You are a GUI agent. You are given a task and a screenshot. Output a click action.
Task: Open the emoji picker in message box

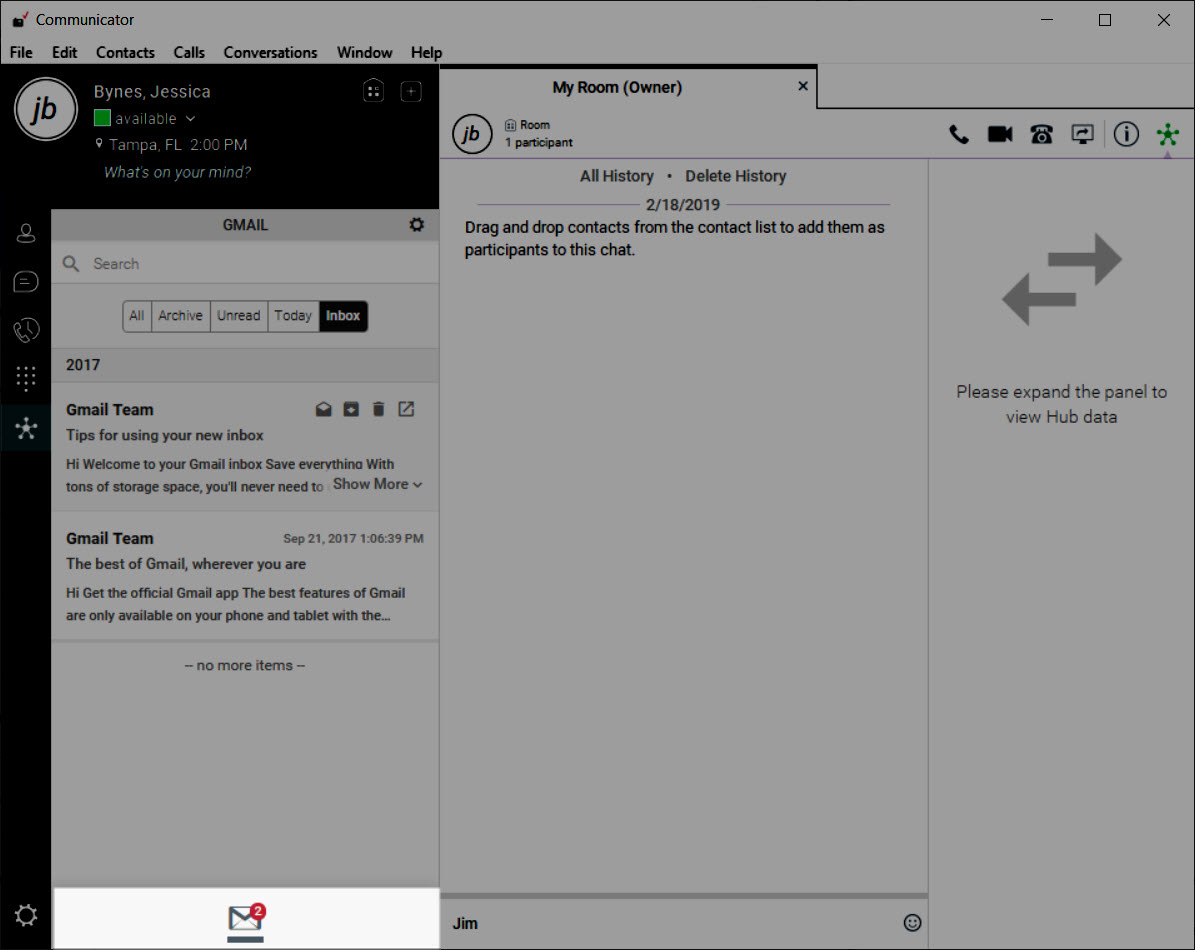[x=912, y=923]
